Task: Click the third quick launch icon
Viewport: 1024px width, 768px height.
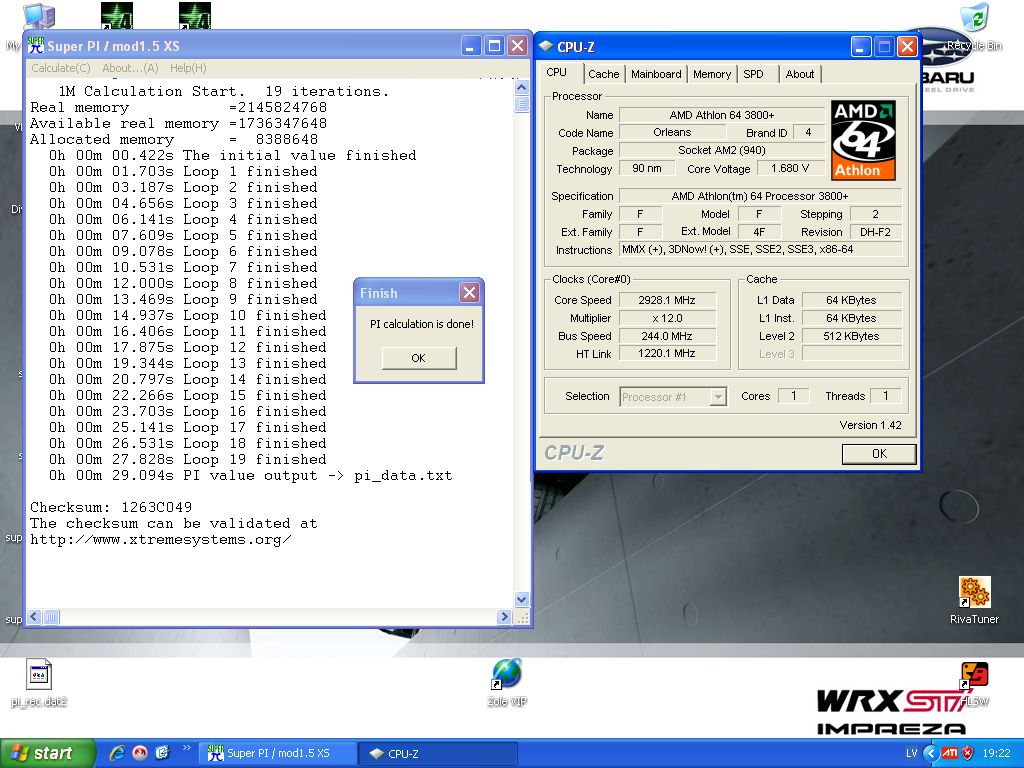Action: point(162,753)
